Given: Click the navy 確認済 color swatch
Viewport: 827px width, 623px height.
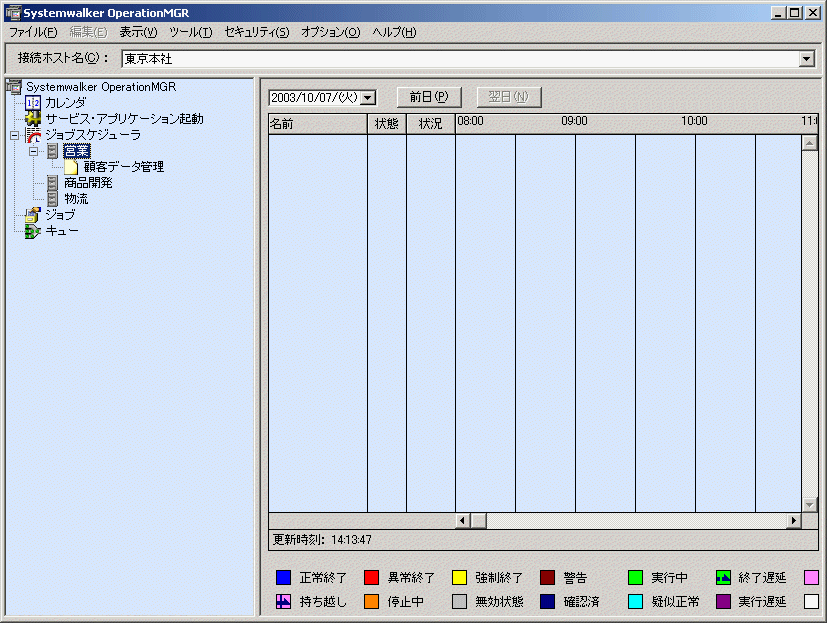Looking at the screenshot, I should coord(547,601).
